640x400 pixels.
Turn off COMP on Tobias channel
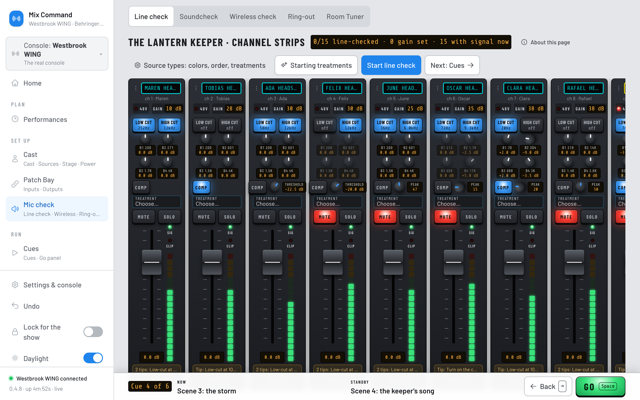click(201, 187)
